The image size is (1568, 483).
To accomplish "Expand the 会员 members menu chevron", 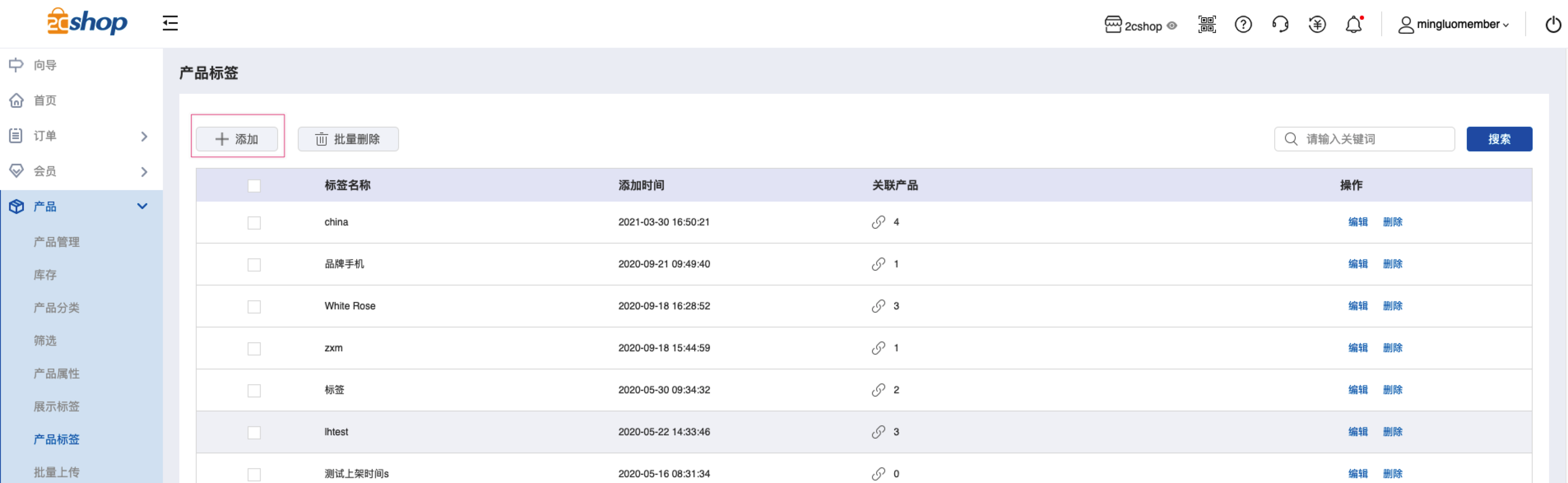I will [144, 171].
